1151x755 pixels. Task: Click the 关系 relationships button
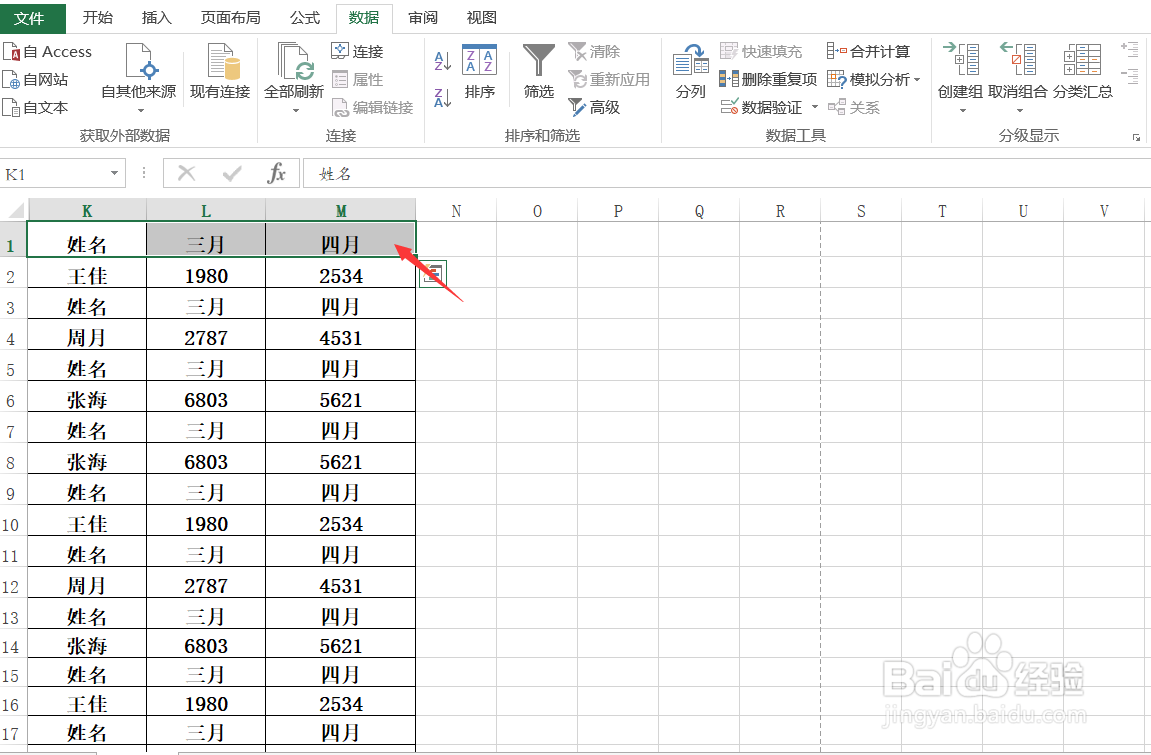[854, 107]
